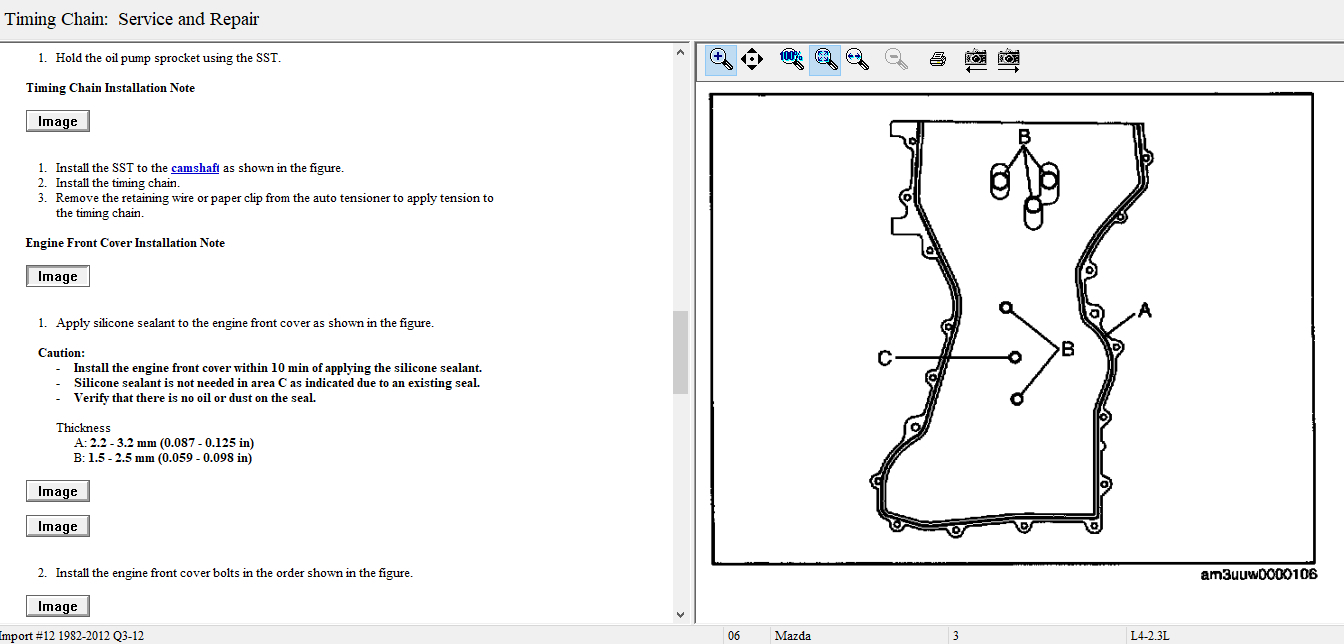Click 'Engine Front Cover Installation Note' heading
This screenshot has height=644, width=1344.
click(125, 243)
